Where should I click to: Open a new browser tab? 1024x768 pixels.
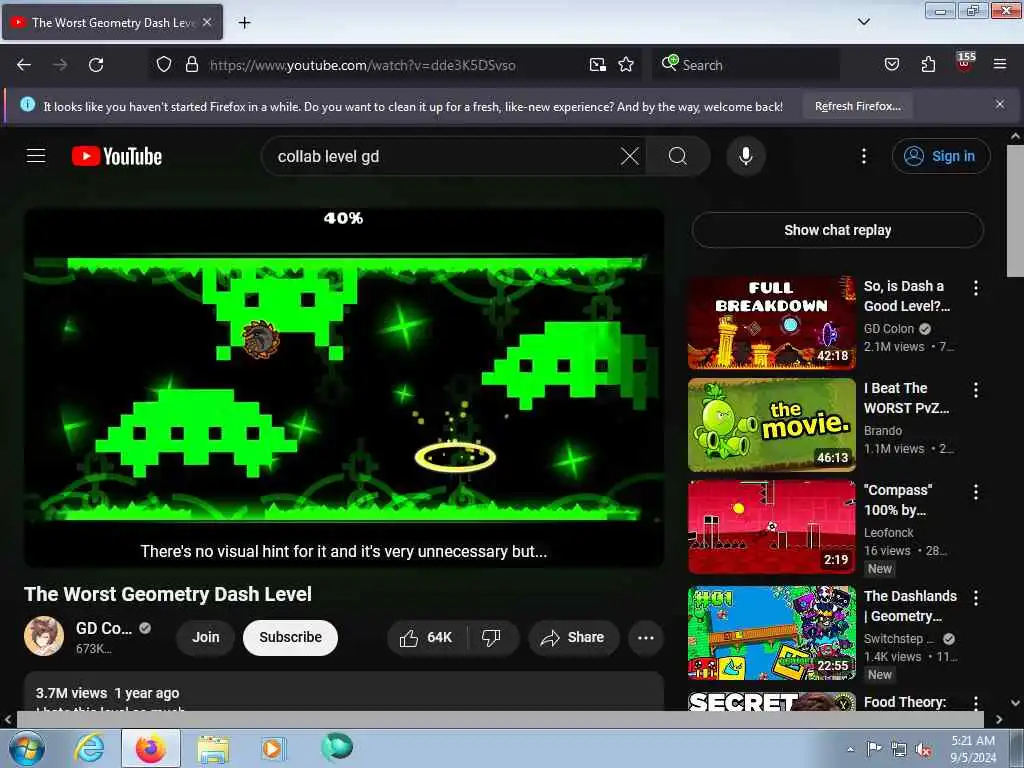point(244,23)
